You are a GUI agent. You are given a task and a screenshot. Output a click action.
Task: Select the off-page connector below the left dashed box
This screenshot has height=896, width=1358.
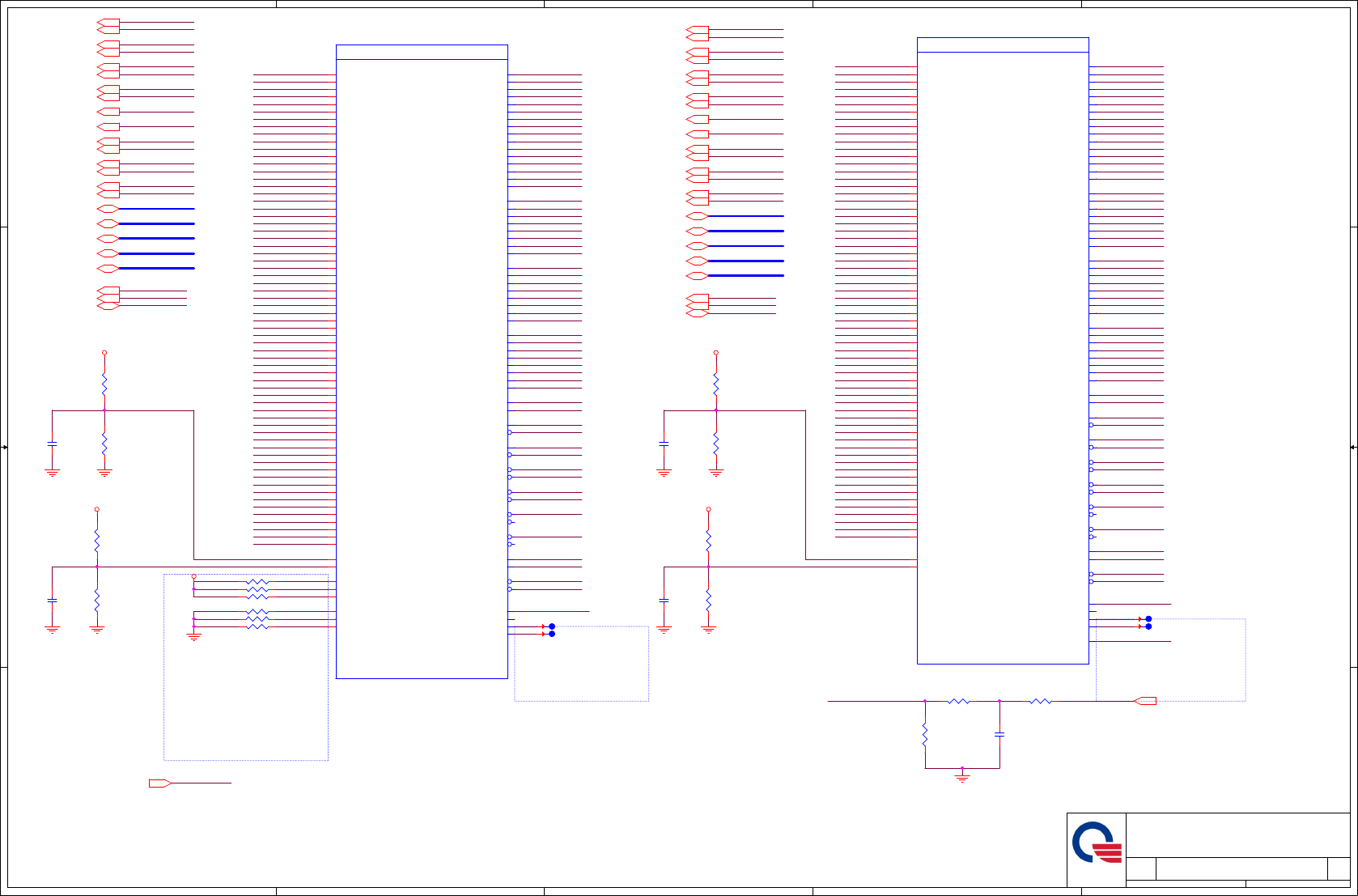160,783
